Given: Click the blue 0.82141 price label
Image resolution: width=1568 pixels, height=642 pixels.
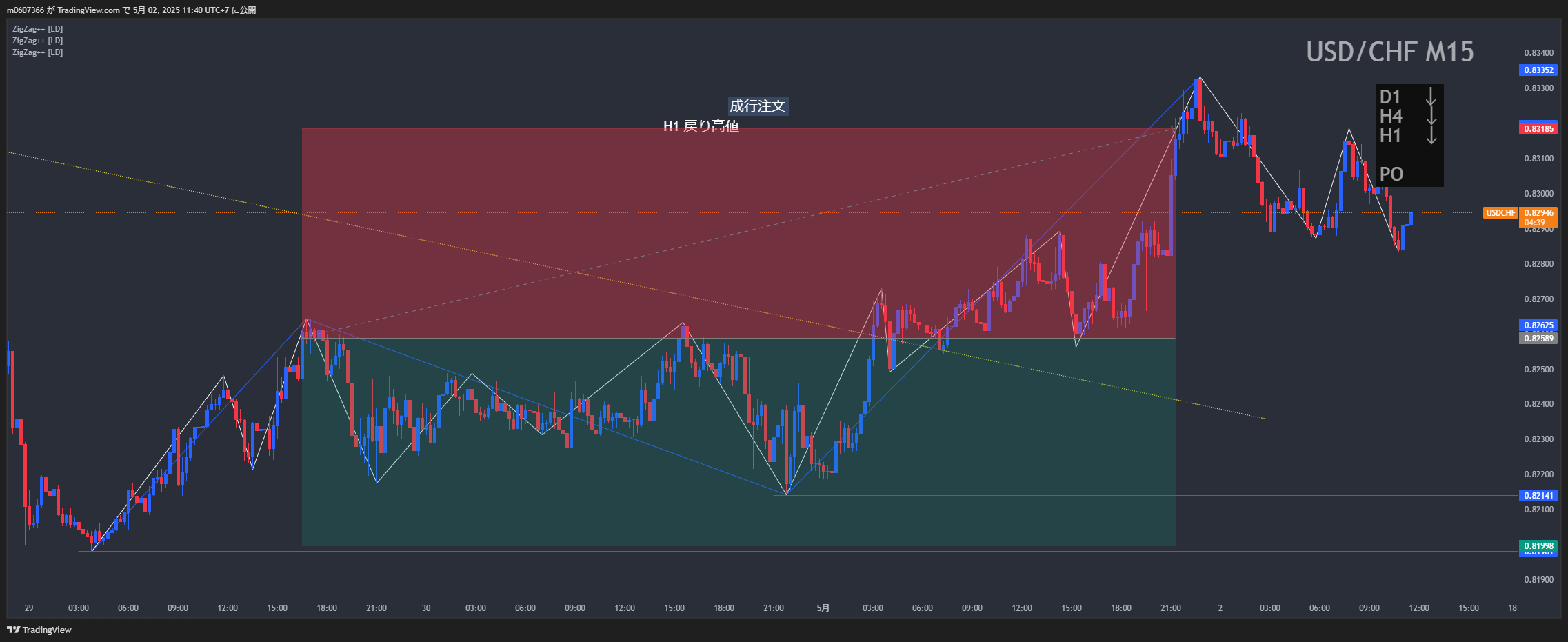Looking at the screenshot, I should tap(1538, 496).
